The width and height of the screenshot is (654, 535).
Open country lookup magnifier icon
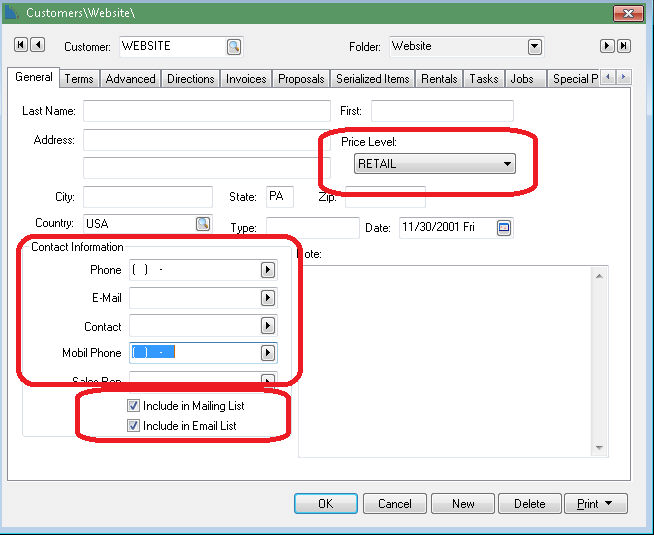tap(202, 224)
